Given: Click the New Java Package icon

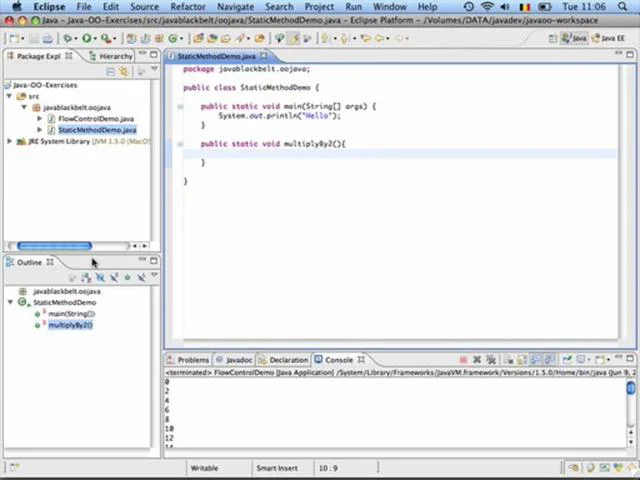Looking at the screenshot, I should [x=159, y=38].
